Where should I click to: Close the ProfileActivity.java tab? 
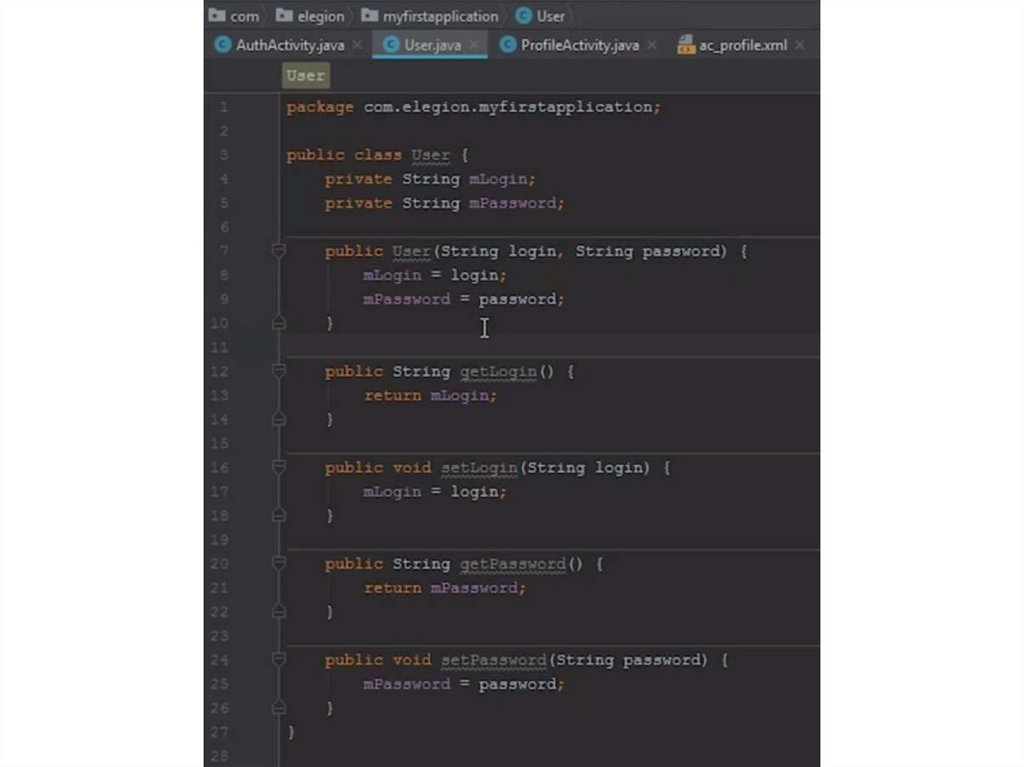click(652, 45)
